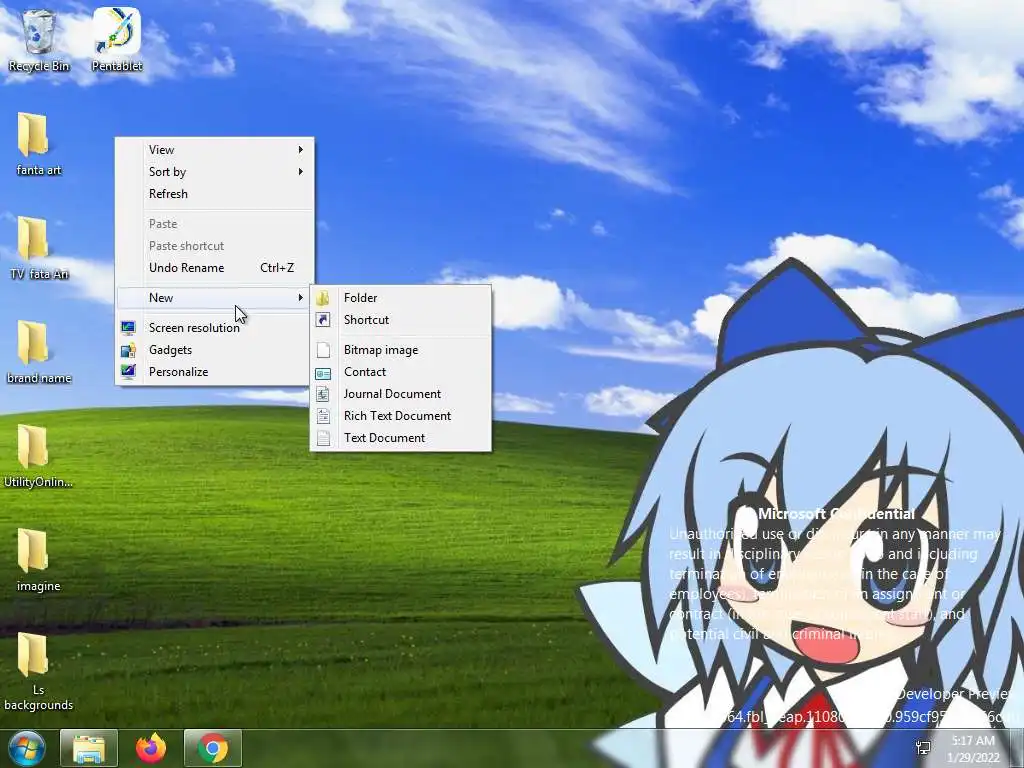
Task: Click the Ctrl+Z shortcut text
Action: click(277, 268)
